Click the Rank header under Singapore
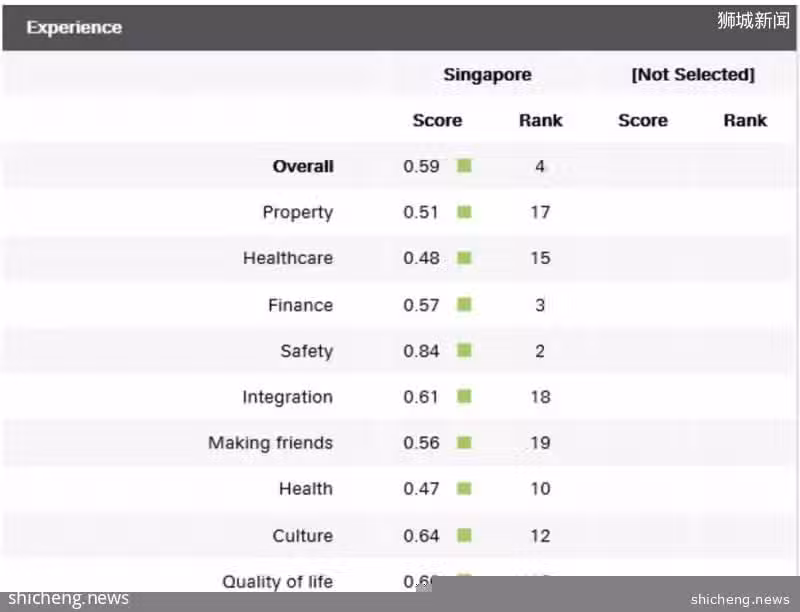 (540, 120)
